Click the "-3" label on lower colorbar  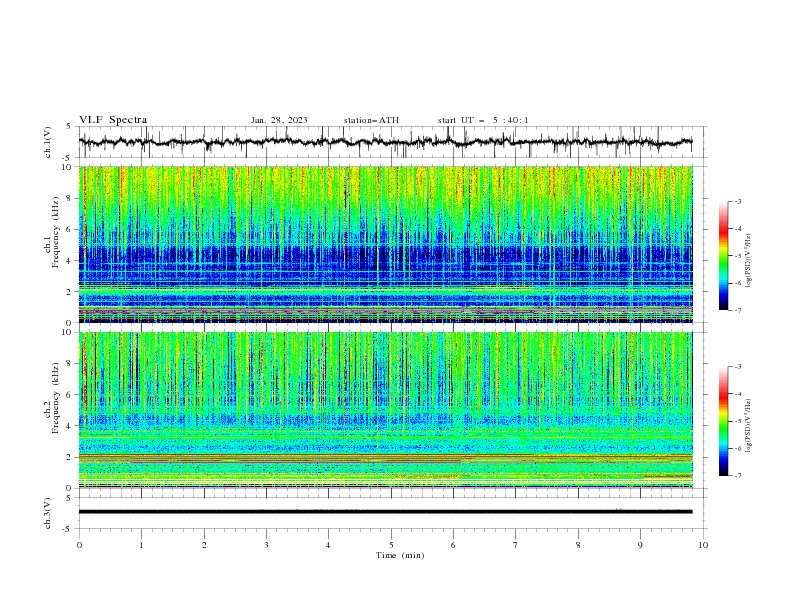pos(737,367)
